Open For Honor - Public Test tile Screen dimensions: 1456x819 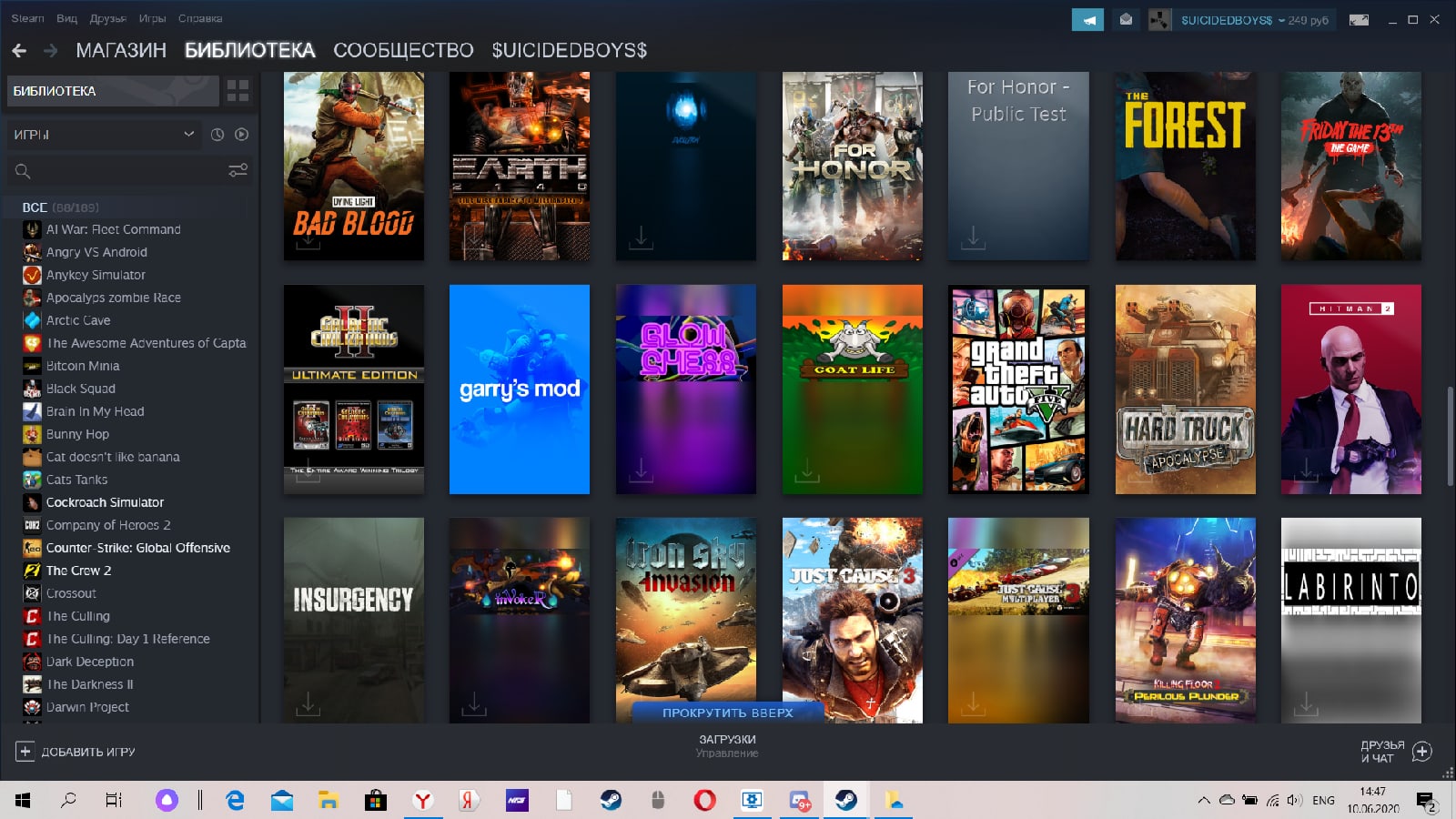click(x=1018, y=167)
